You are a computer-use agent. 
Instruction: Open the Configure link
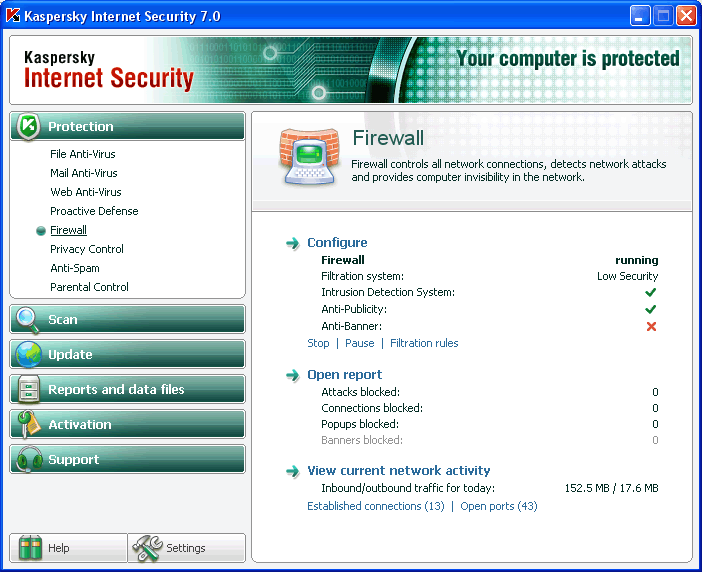[x=337, y=243]
